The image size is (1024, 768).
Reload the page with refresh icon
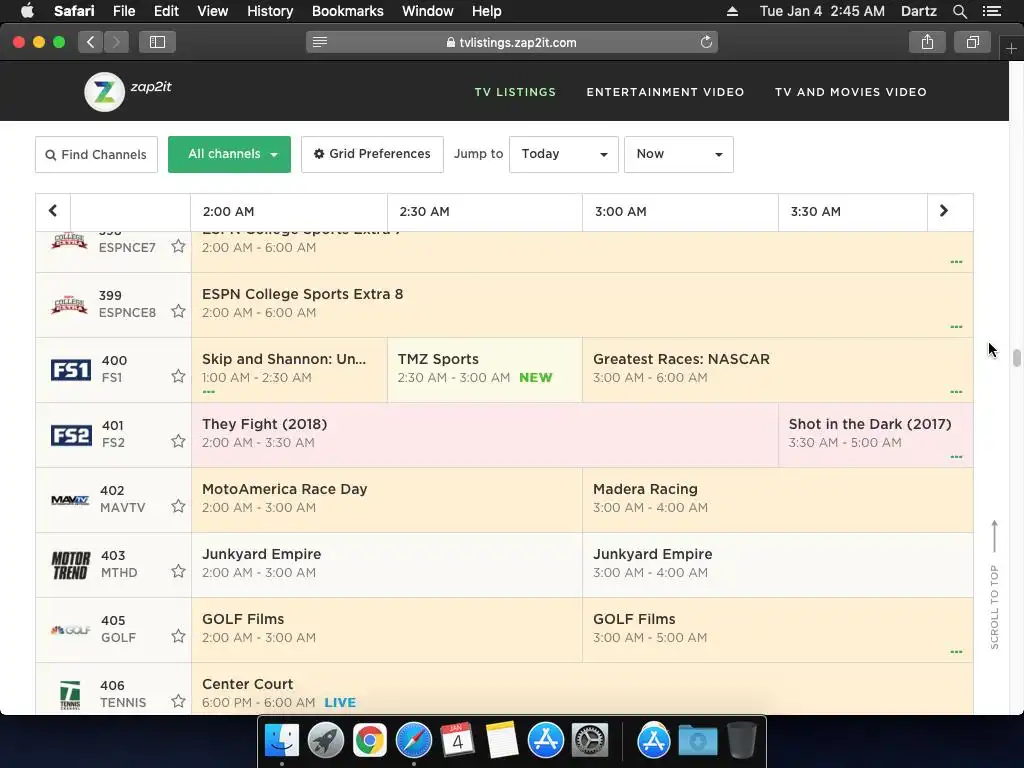tap(706, 42)
